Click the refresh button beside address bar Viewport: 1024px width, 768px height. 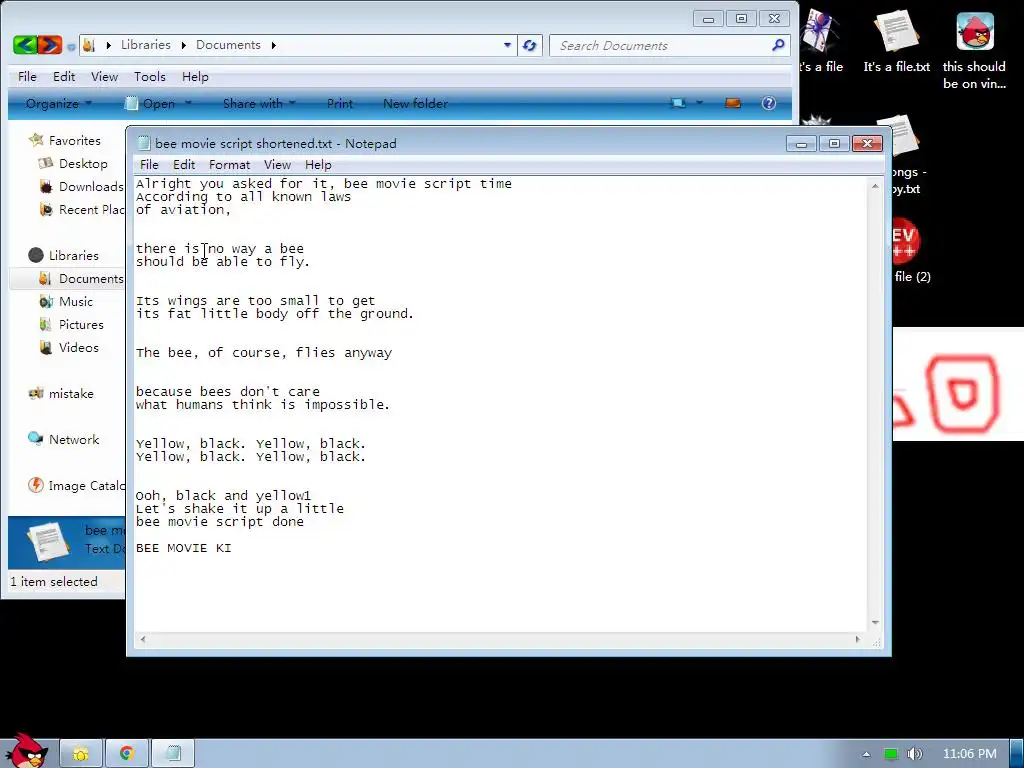click(x=530, y=45)
